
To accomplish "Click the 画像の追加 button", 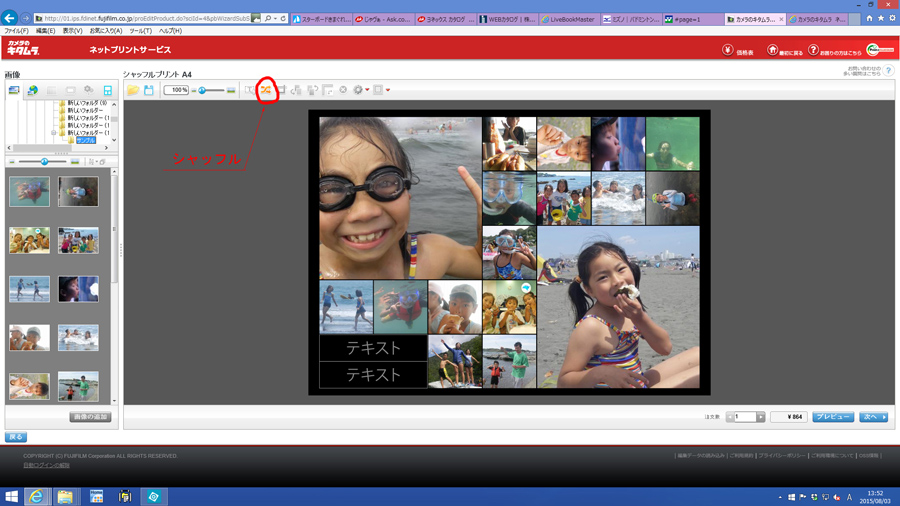I will pos(90,417).
